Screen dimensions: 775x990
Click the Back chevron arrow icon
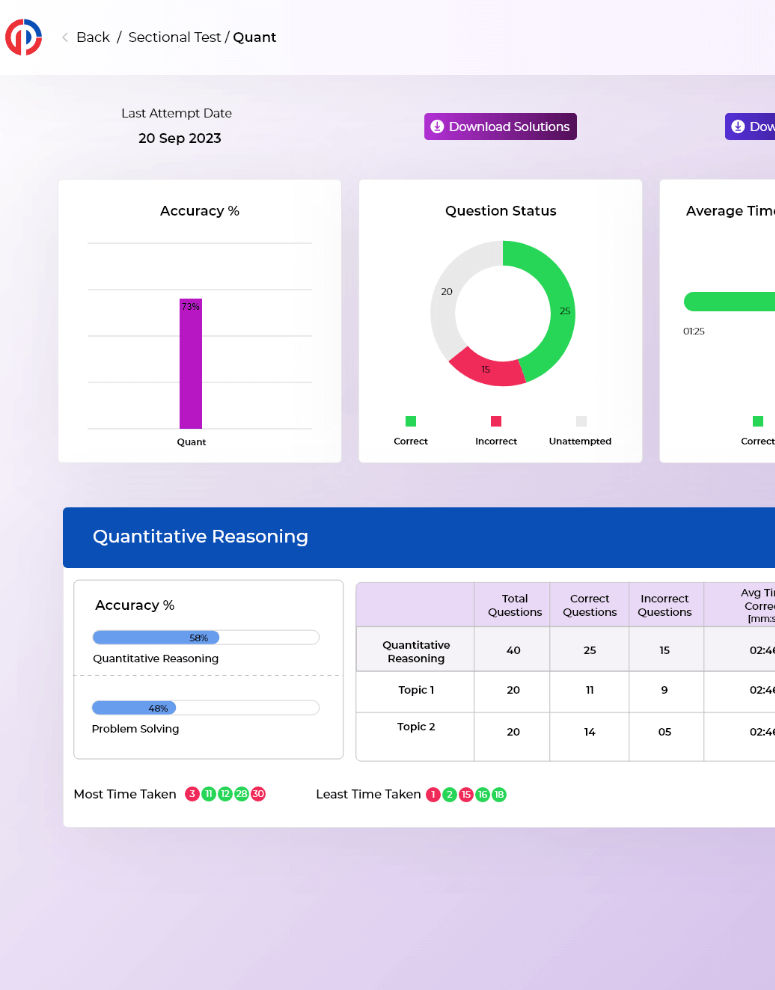tap(65, 37)
